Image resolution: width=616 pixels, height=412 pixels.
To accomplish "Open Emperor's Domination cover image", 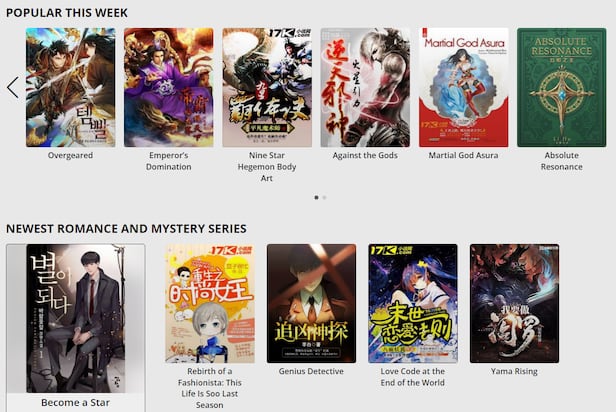I will tap(169, 87).
